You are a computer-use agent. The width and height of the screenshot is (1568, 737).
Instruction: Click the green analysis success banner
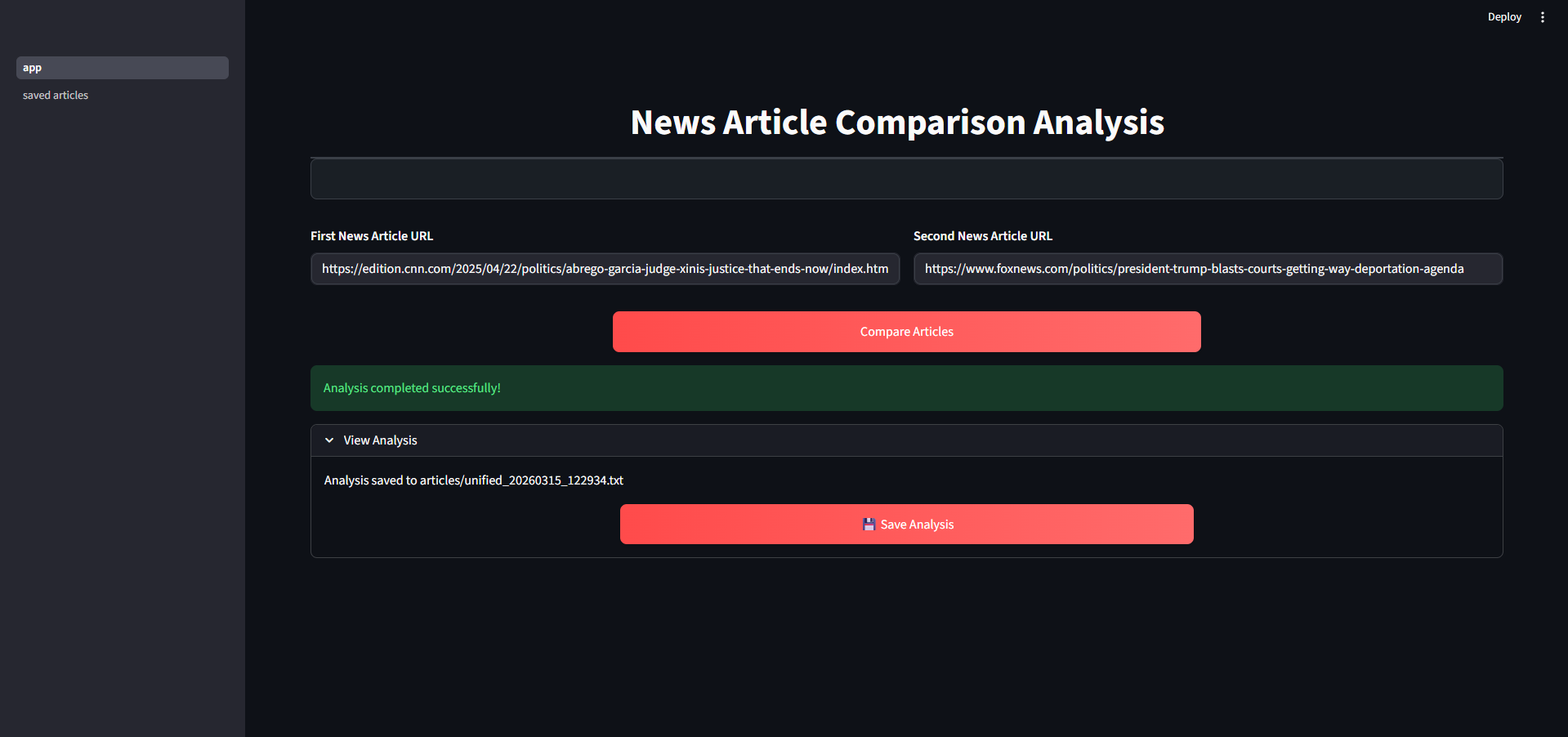click(x=906, y=388)
